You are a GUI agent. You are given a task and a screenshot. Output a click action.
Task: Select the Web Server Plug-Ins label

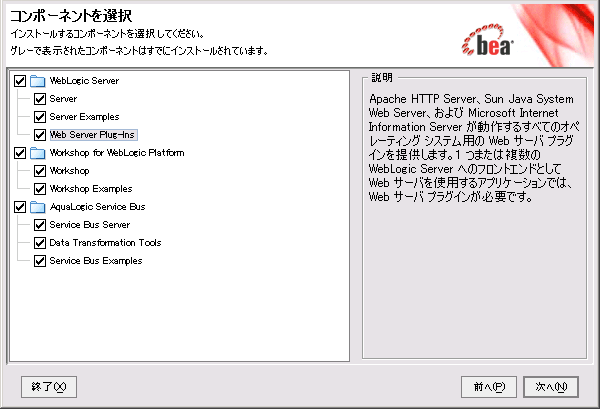[x=93, y=135]
